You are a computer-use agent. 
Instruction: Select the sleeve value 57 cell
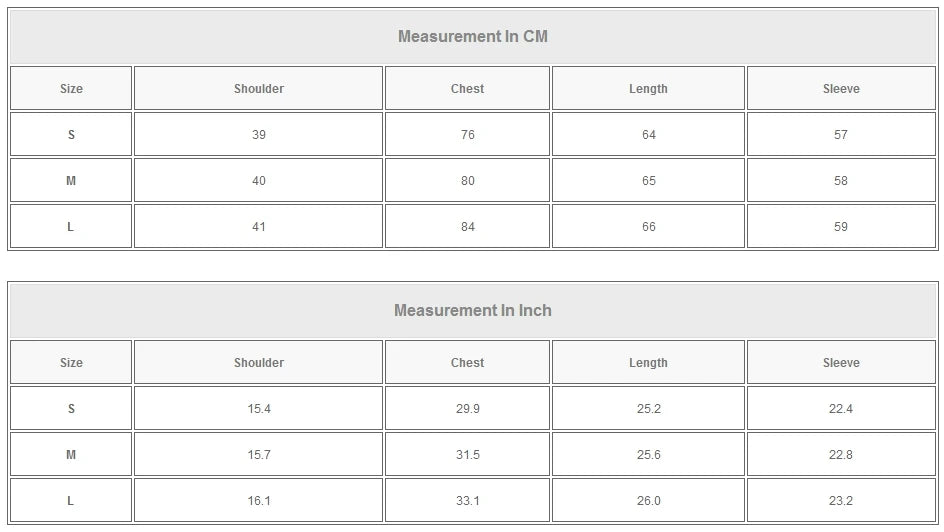point(841,135)
